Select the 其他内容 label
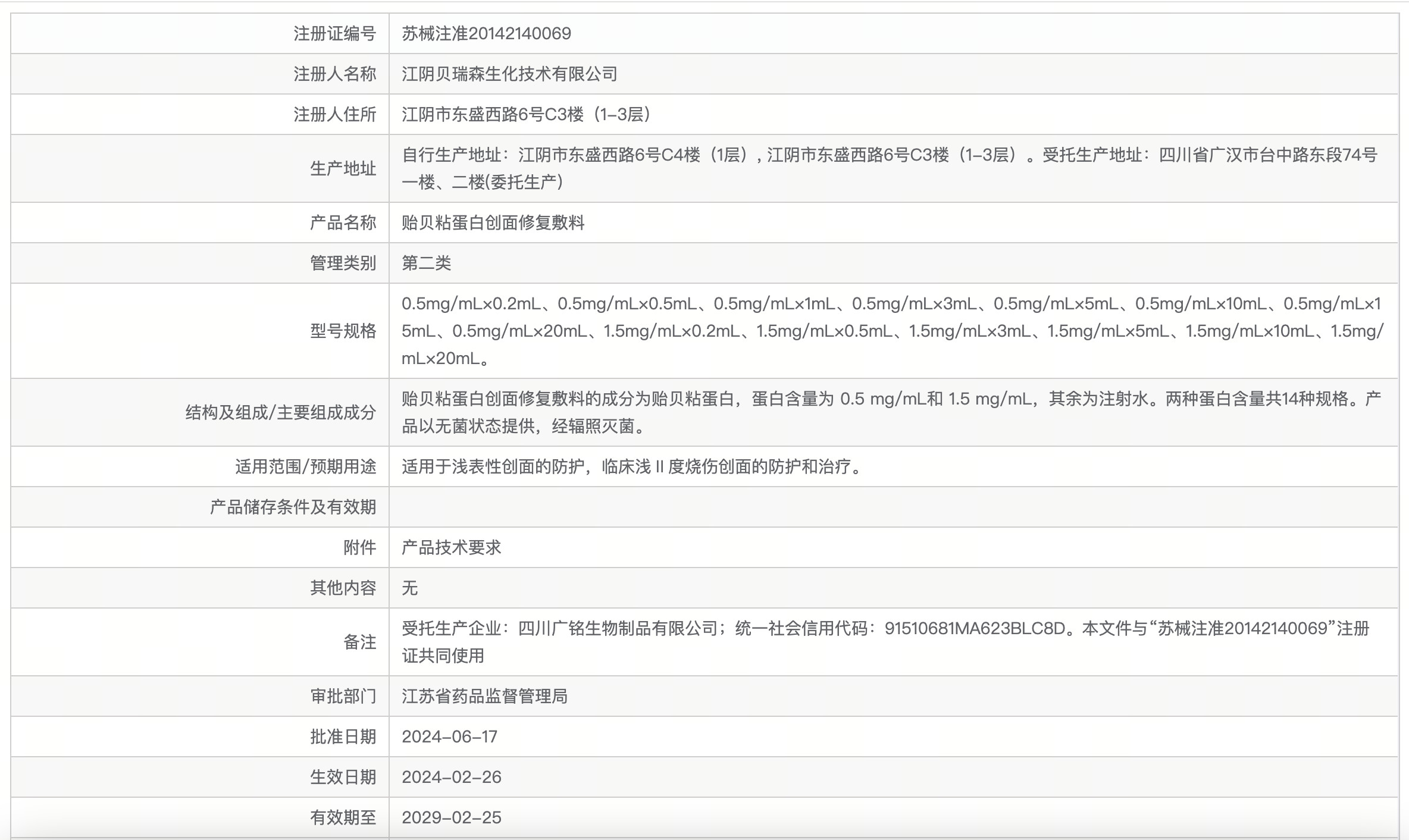The image size is (1409, 840). tap(343, 588)
